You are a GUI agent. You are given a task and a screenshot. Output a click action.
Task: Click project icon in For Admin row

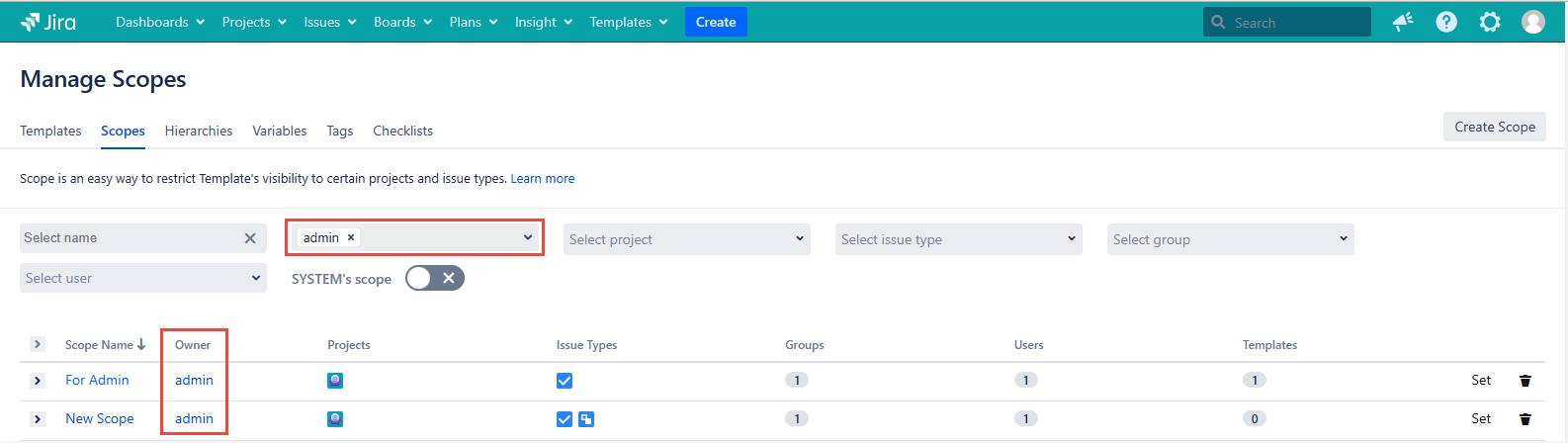point(335,381)
